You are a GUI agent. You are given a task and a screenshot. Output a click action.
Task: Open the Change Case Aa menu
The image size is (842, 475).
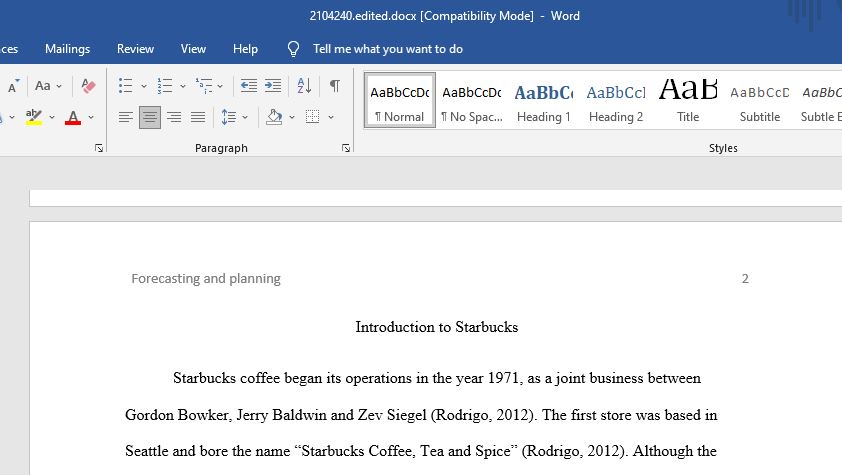tap(48, 85)
